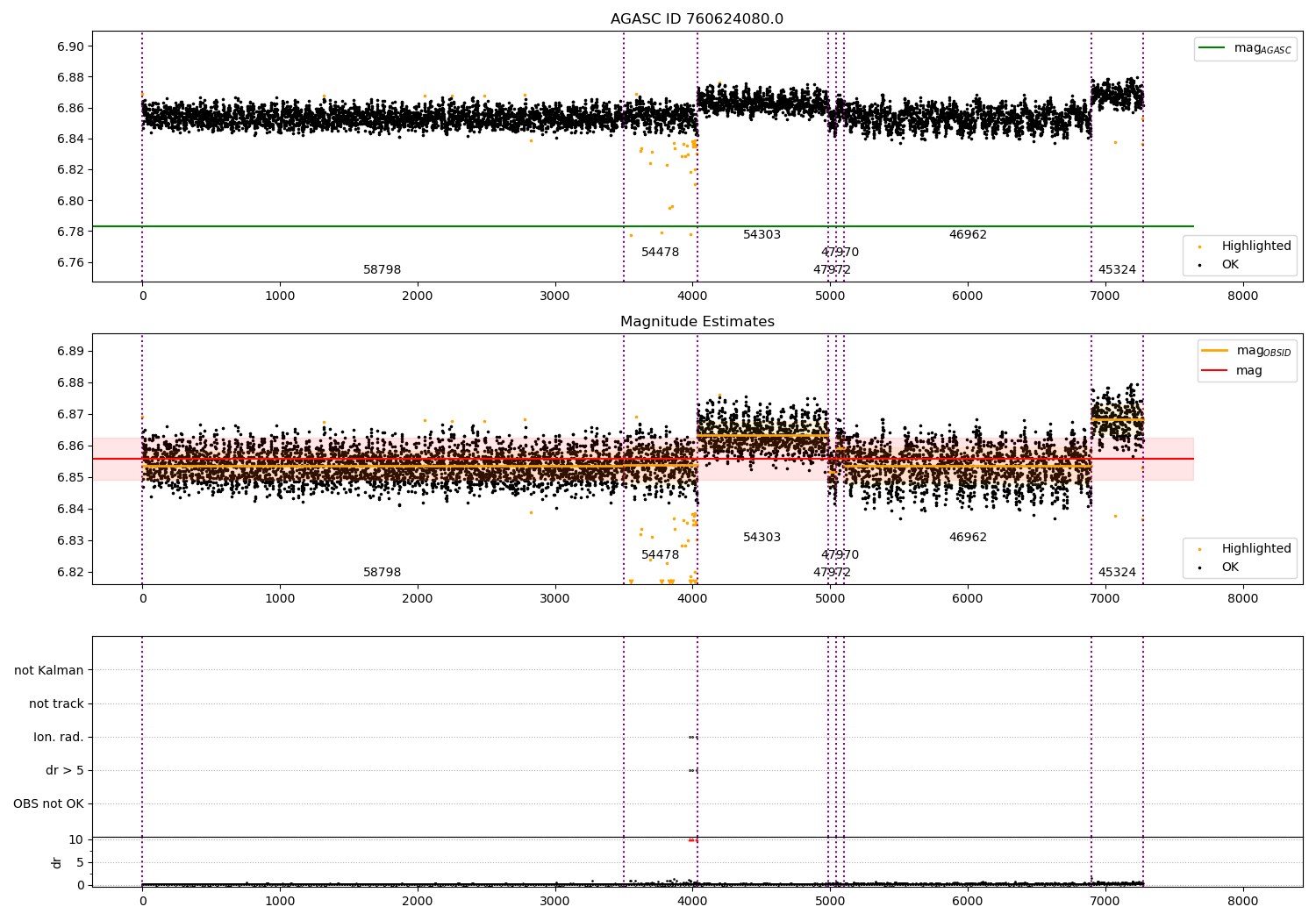Click obsid label 54303 in Magnitude Estimates plot
The image size is (1316, 921).
click(x=762, y=538)
